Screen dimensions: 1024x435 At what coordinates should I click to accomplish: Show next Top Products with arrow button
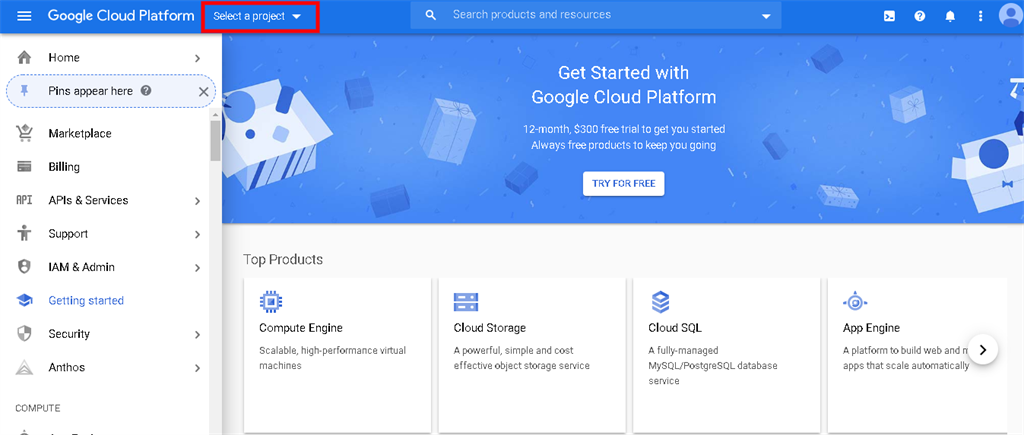click(x=983, y=350)
